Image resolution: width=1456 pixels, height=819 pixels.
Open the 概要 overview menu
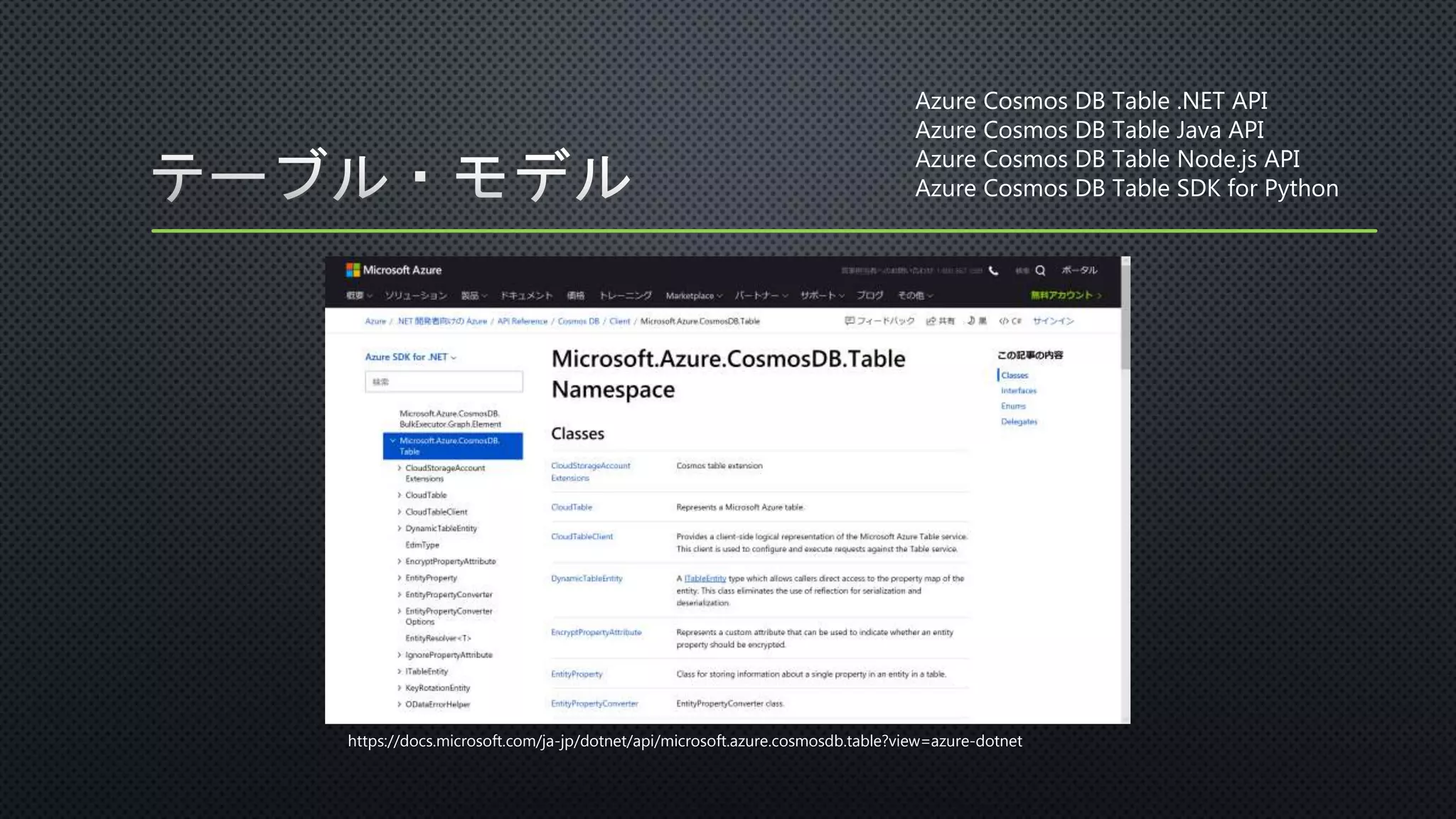pyautogui.click(x=359, y=295)
